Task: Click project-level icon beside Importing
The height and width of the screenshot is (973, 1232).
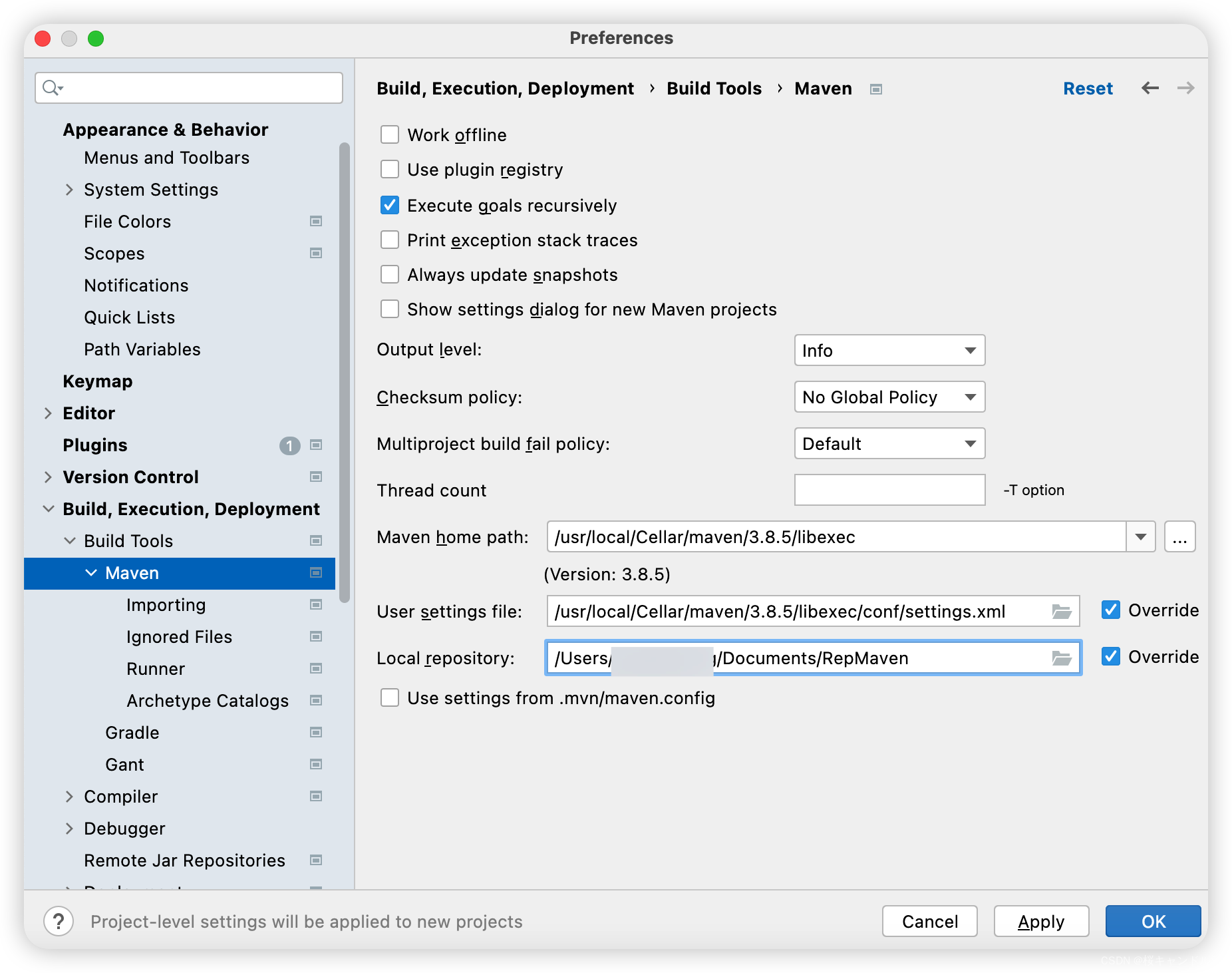Action: (x=316, y=604)
